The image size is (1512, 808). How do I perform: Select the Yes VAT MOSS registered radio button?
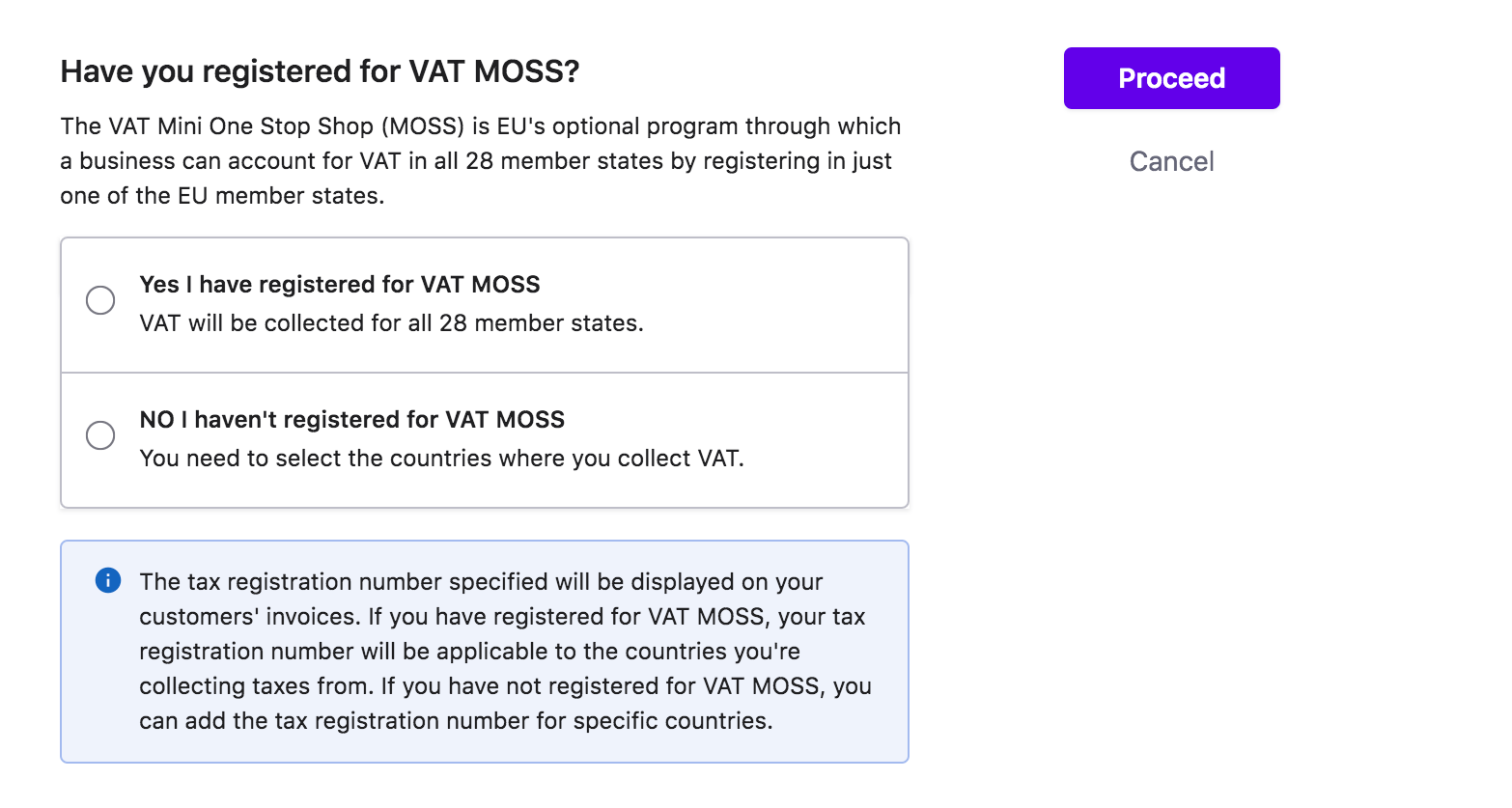pyautogui.click(x=100, y=300)
